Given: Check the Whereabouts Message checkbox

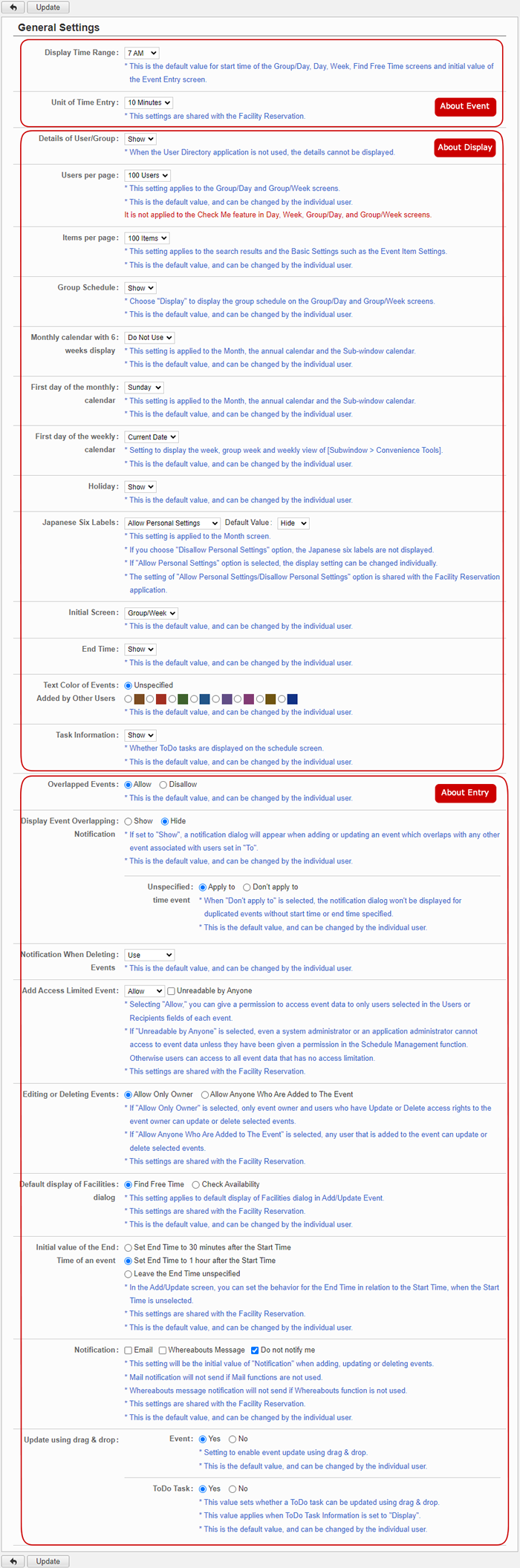Looking at the screenshot, I should point(163,1351).
